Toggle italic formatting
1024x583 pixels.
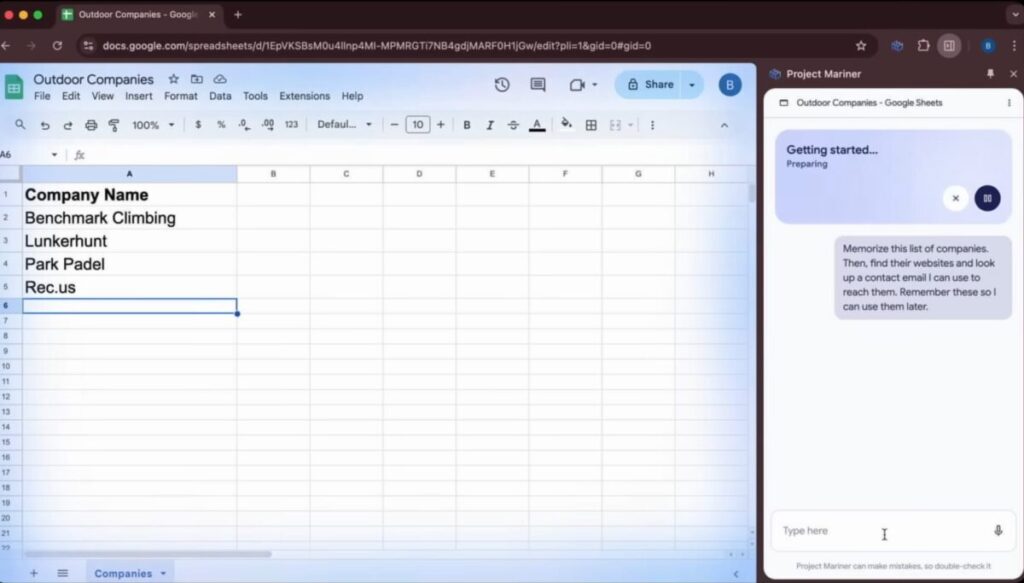tap(490, 125)
